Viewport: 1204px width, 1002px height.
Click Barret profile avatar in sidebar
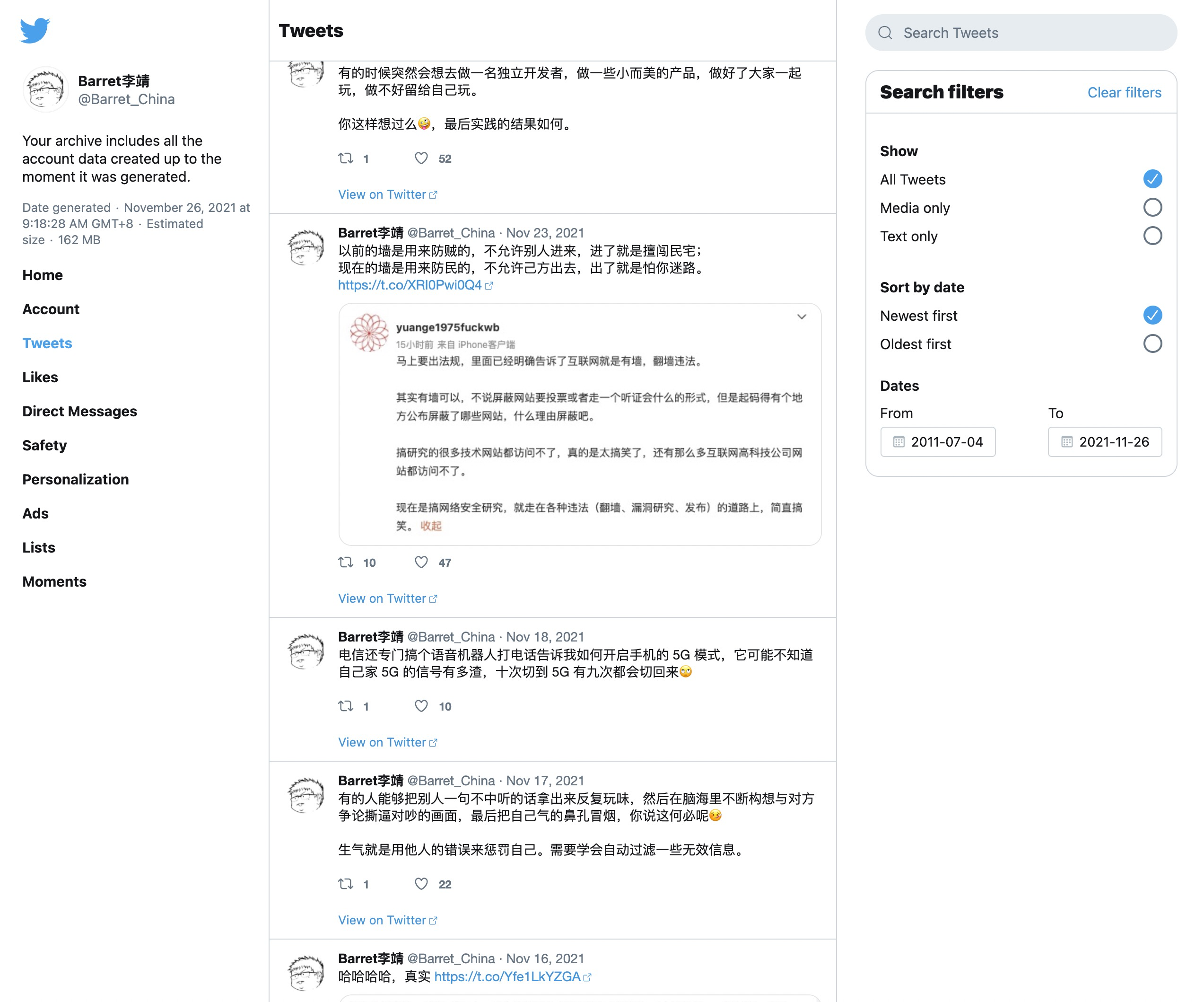tap(45, 89)
